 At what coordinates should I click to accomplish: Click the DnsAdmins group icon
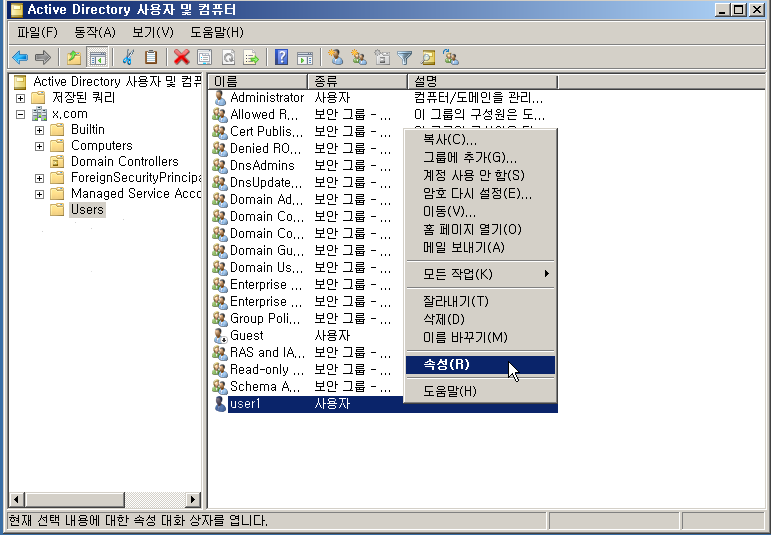(220, 165)
